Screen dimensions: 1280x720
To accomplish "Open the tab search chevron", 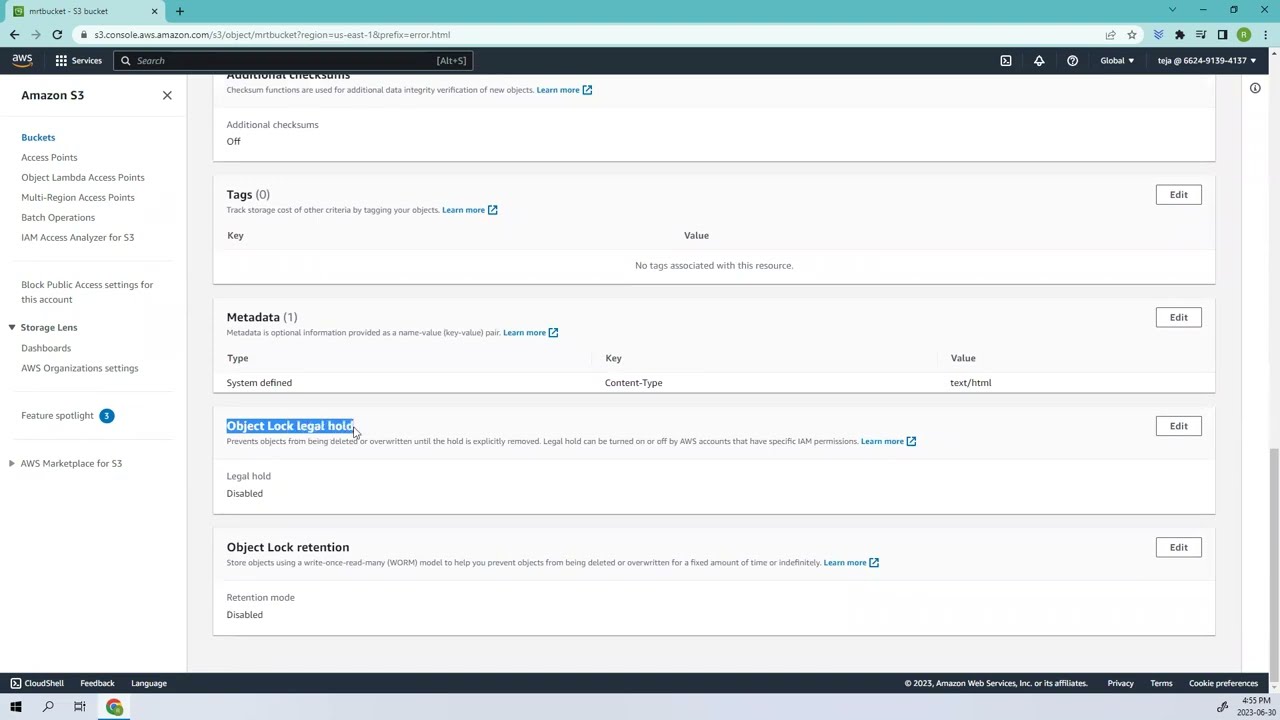I will click(x=1173, y=10).
